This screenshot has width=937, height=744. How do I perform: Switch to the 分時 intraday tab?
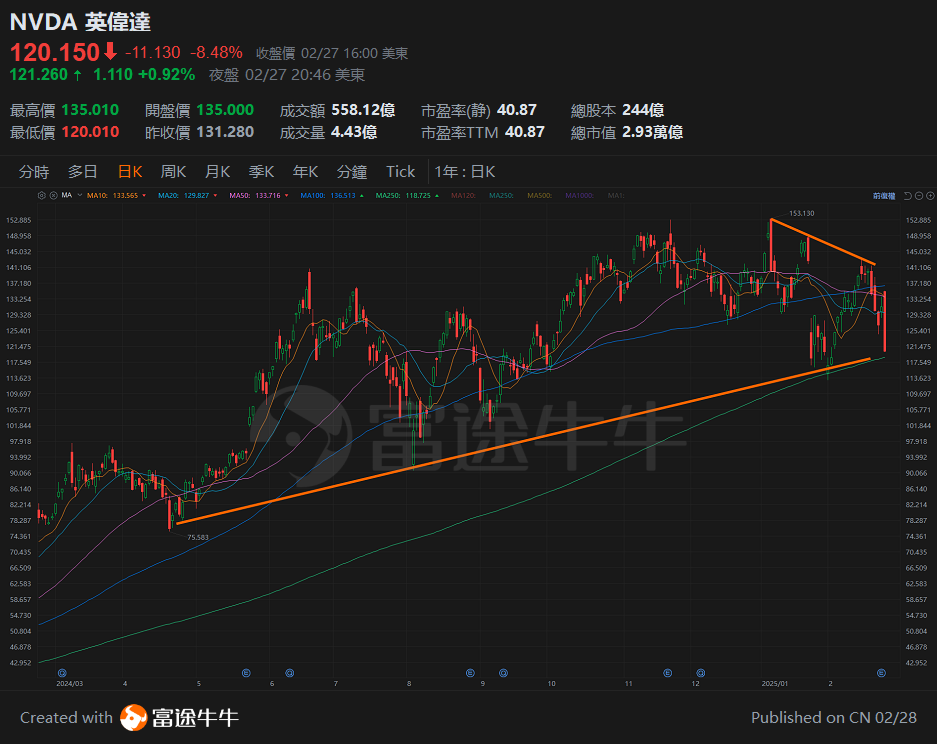pyautogui.click(x=35, y=171)
